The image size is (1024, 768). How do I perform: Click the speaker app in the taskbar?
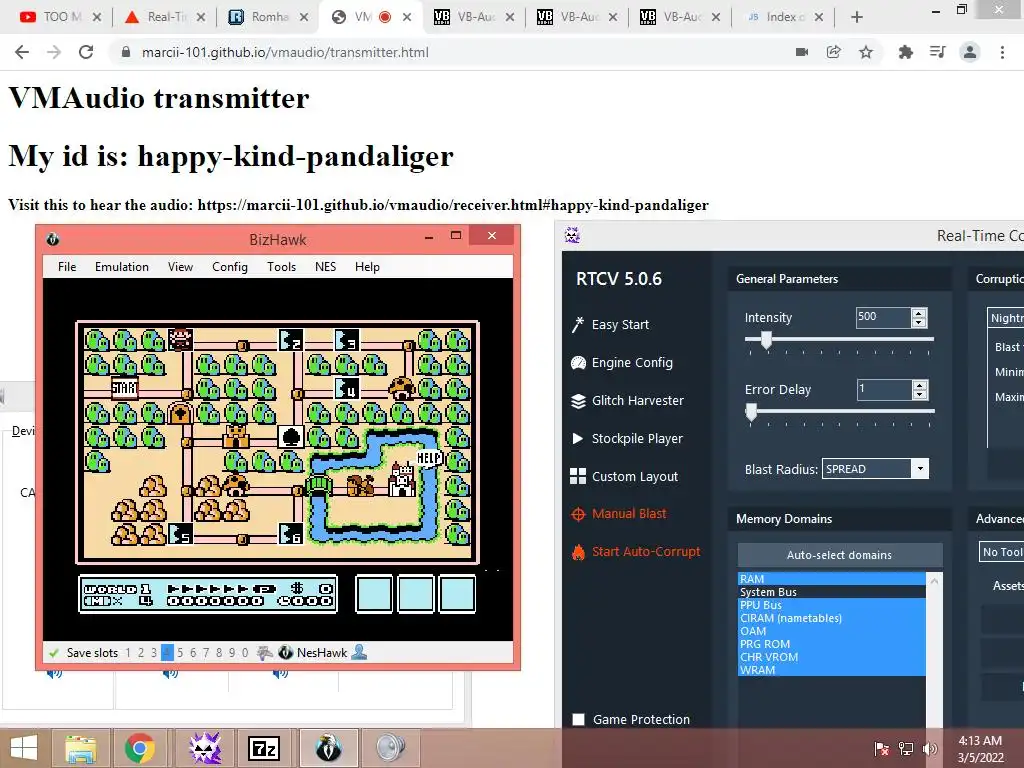coord(391,748)
